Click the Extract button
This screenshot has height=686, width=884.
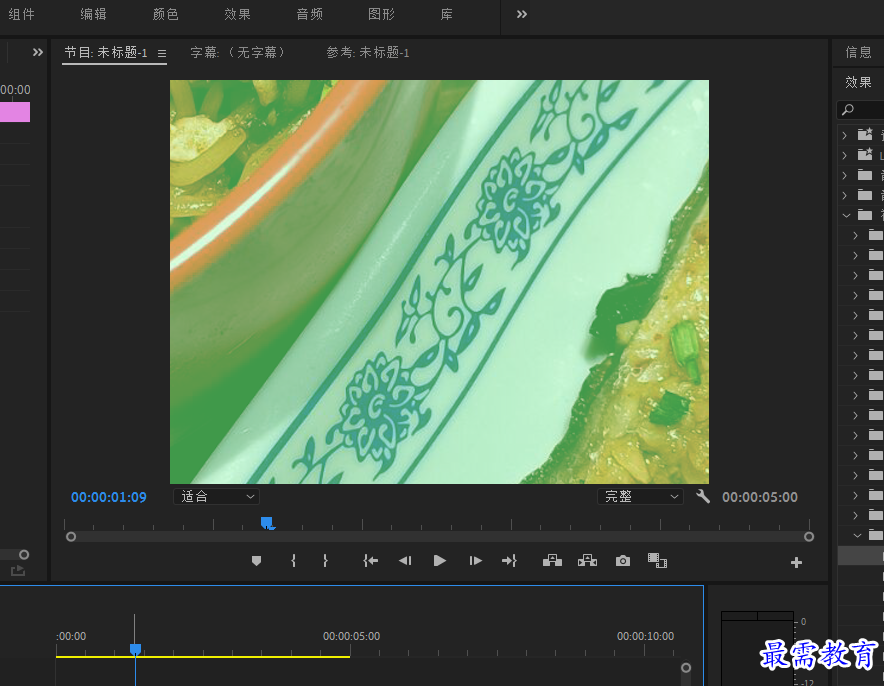coord(587,561)
